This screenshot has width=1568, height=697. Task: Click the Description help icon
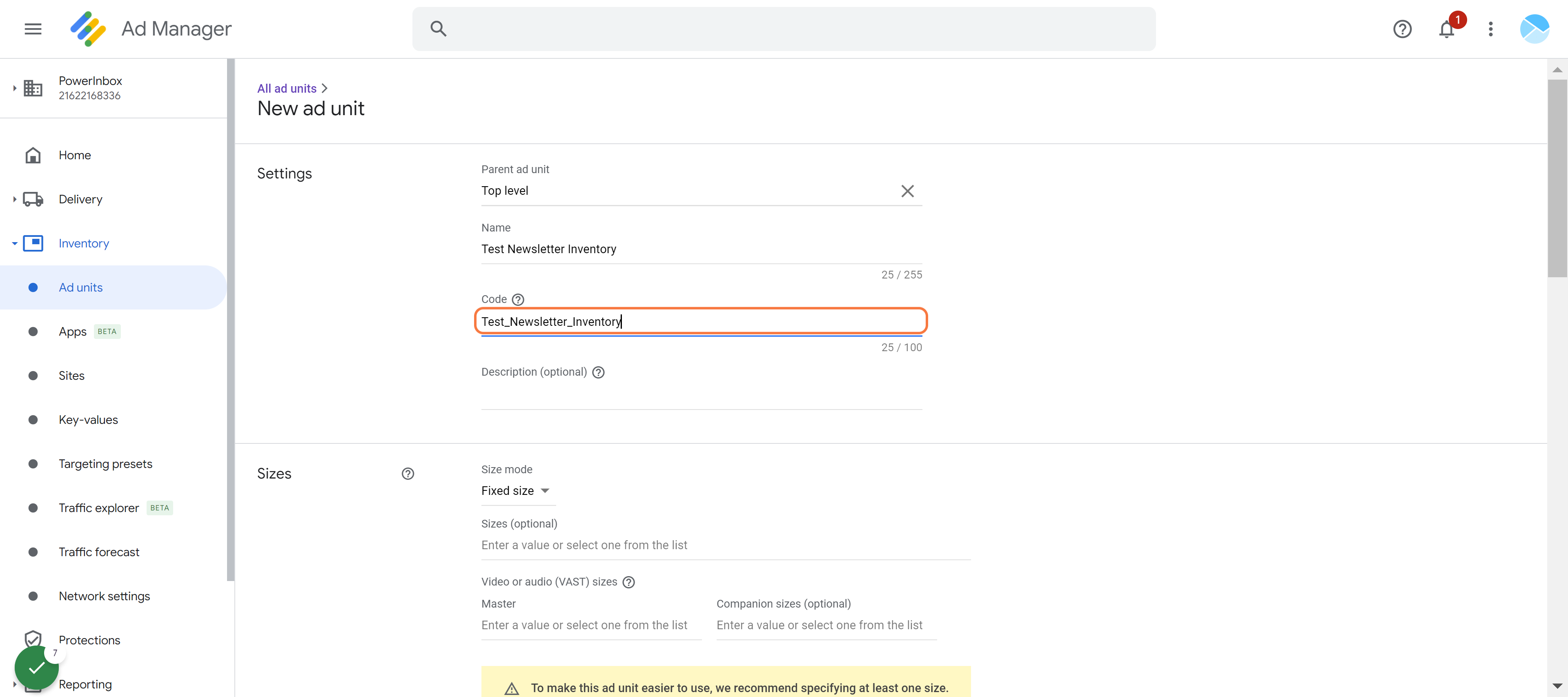[x=598, y=372]
